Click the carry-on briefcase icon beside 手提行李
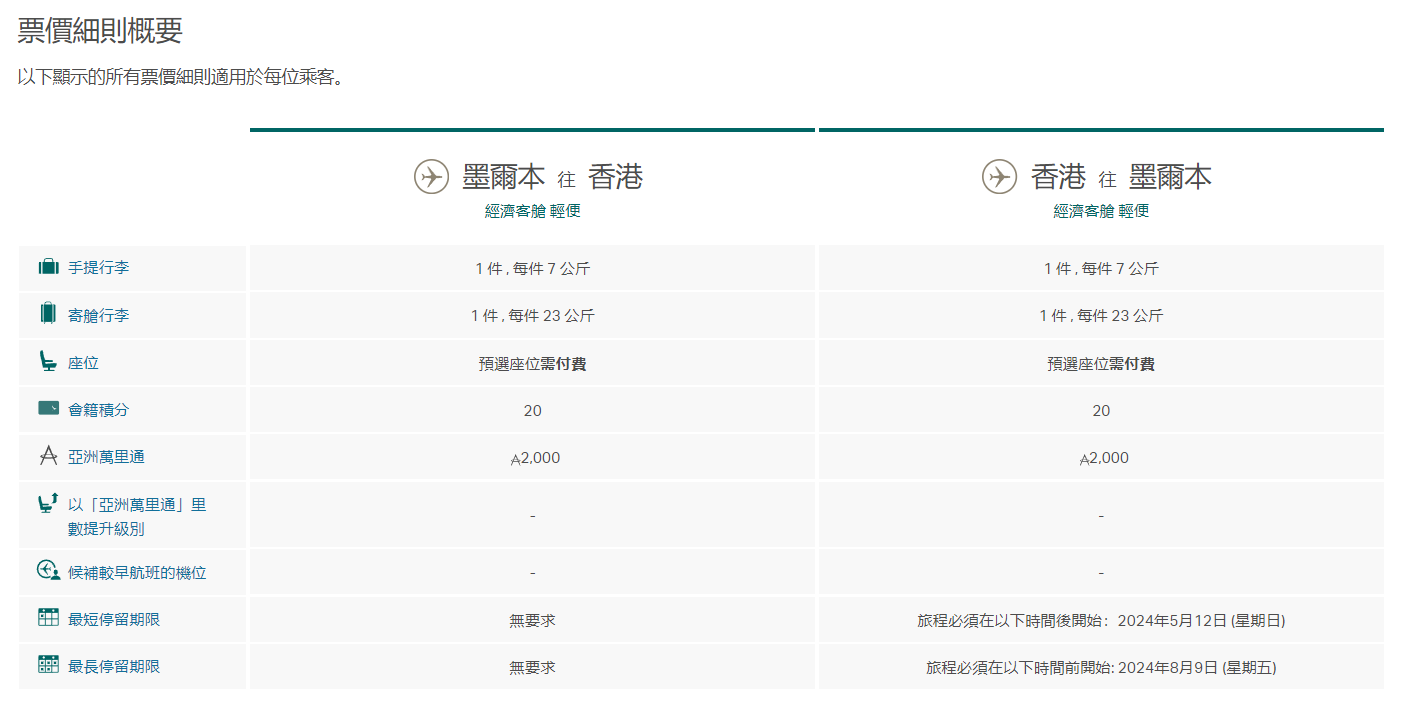 [x=48, y=267]
